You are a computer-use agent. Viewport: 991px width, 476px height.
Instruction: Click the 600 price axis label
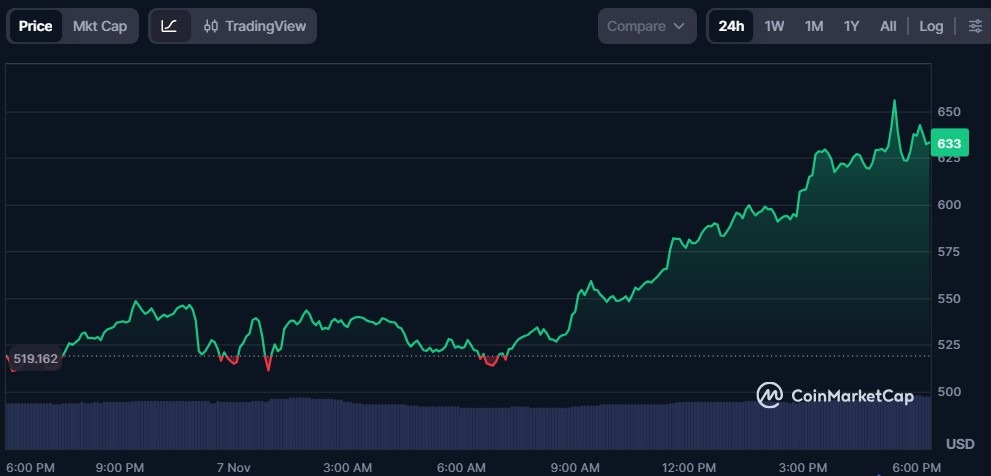coord(948,205)
